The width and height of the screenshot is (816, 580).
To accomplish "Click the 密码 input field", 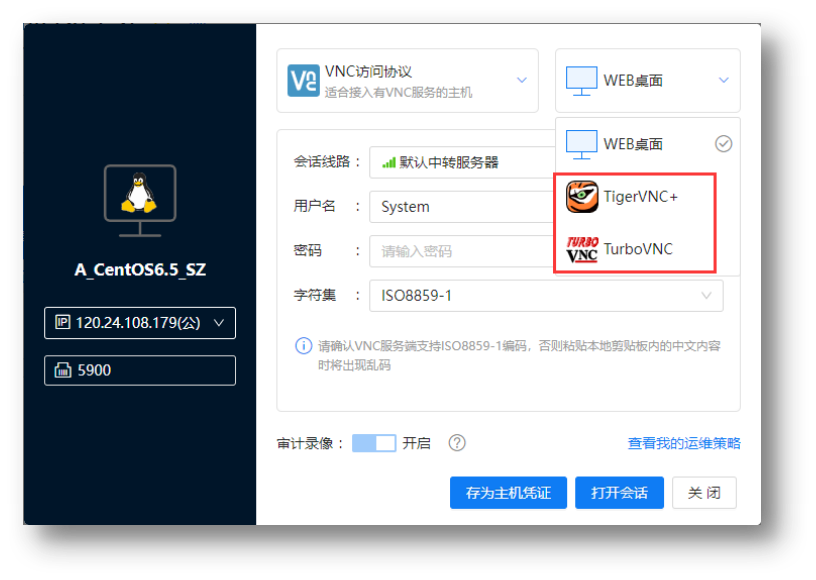I will point(462,251).
